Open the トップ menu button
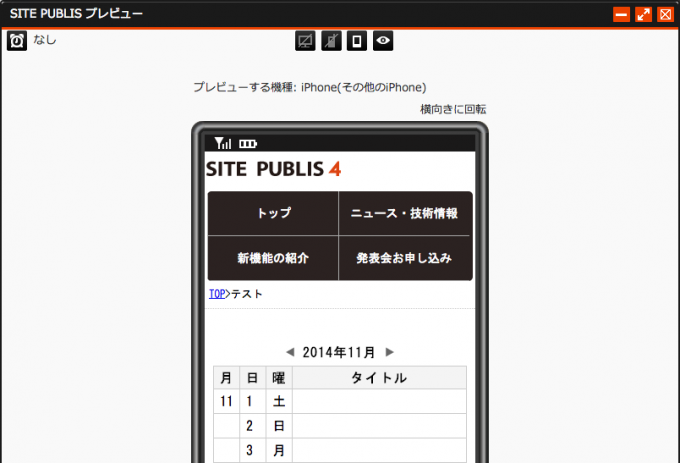 273,213
